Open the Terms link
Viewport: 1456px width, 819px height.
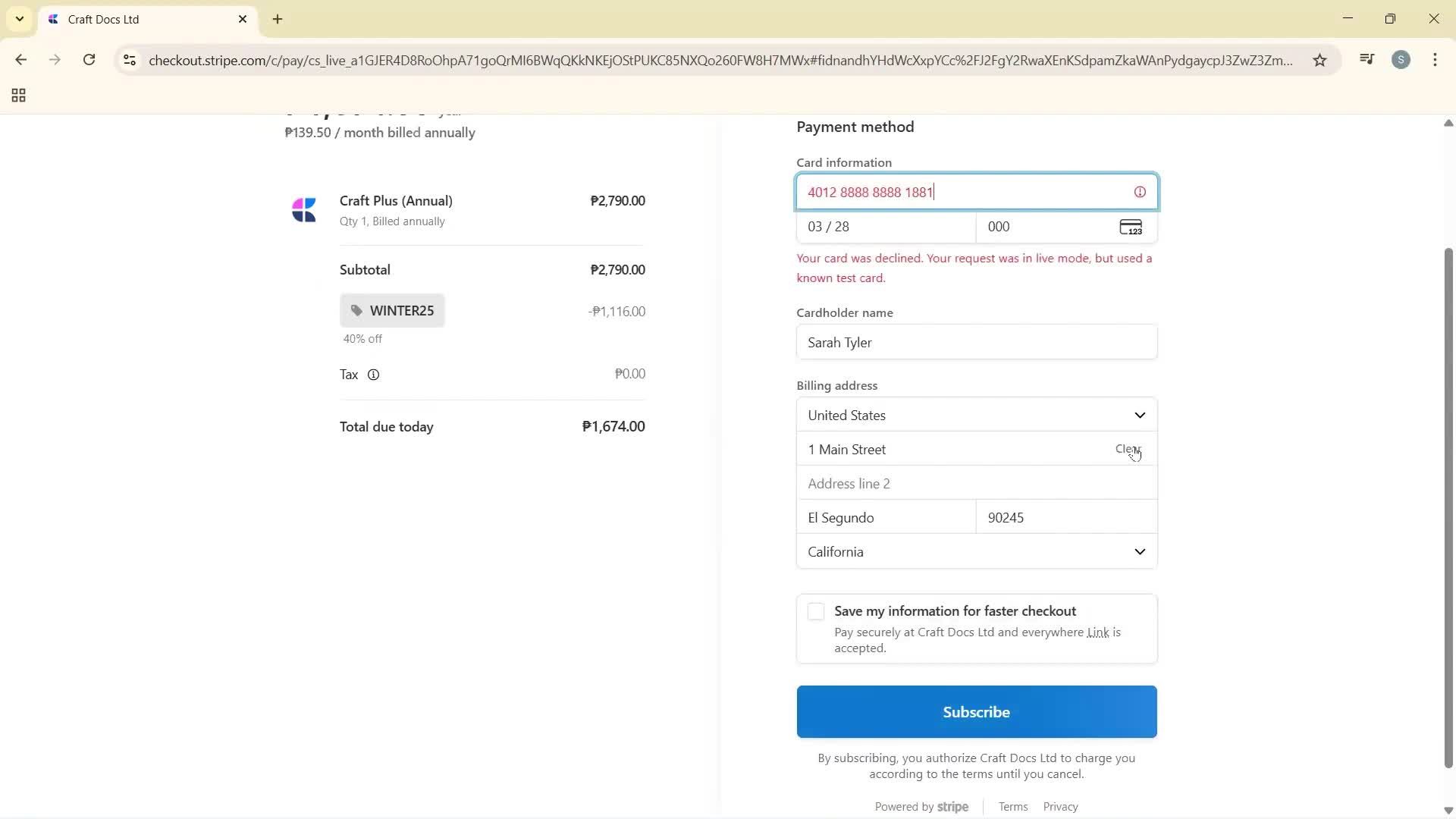(1012, 806)
